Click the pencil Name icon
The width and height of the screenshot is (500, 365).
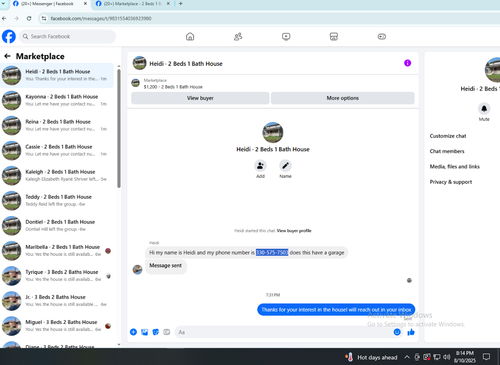(285, 165)
